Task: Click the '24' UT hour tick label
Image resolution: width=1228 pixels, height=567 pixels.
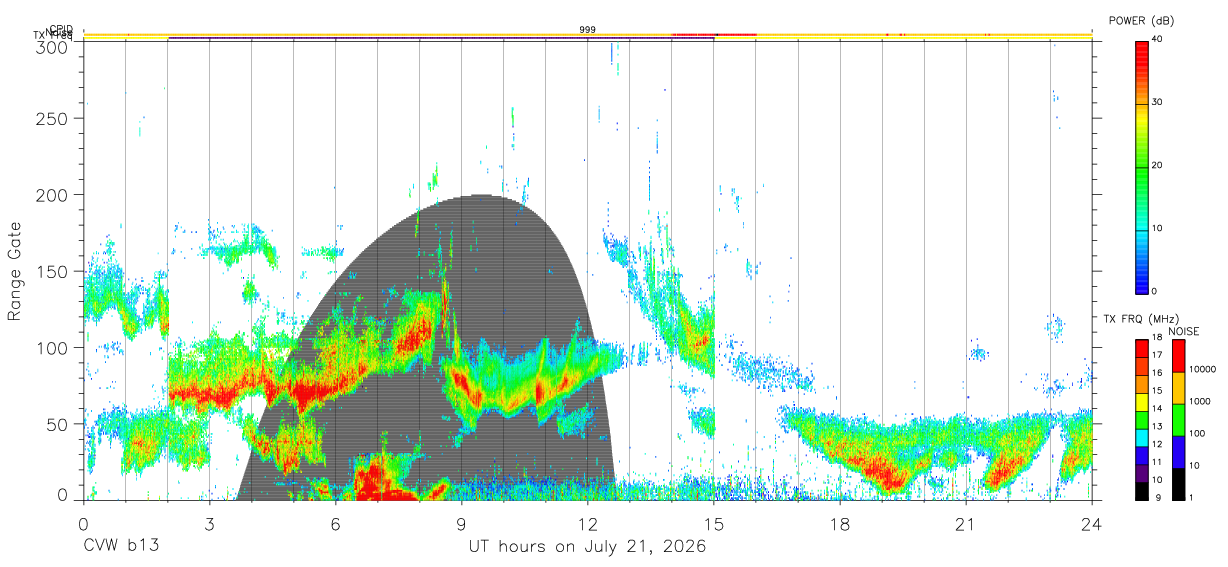Action: pos(1091,523)
